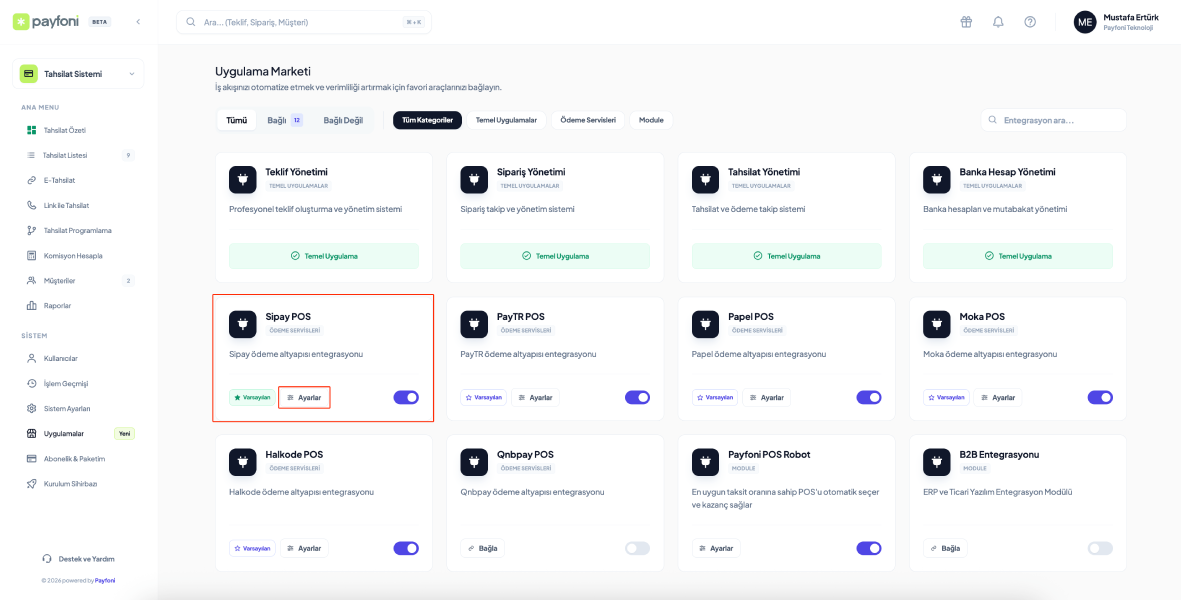Click the ME user avatar
The height and width of the screenshot is (600, 1181).
tap(1085, 22)
